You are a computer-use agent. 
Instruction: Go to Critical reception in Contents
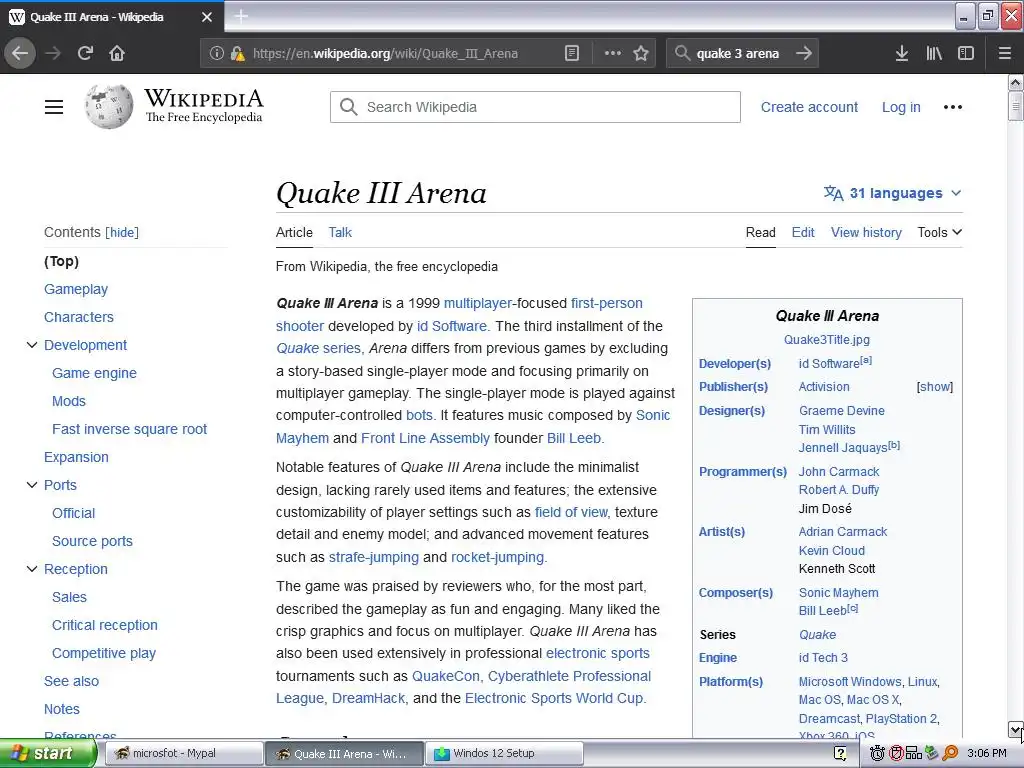(104, 625)
